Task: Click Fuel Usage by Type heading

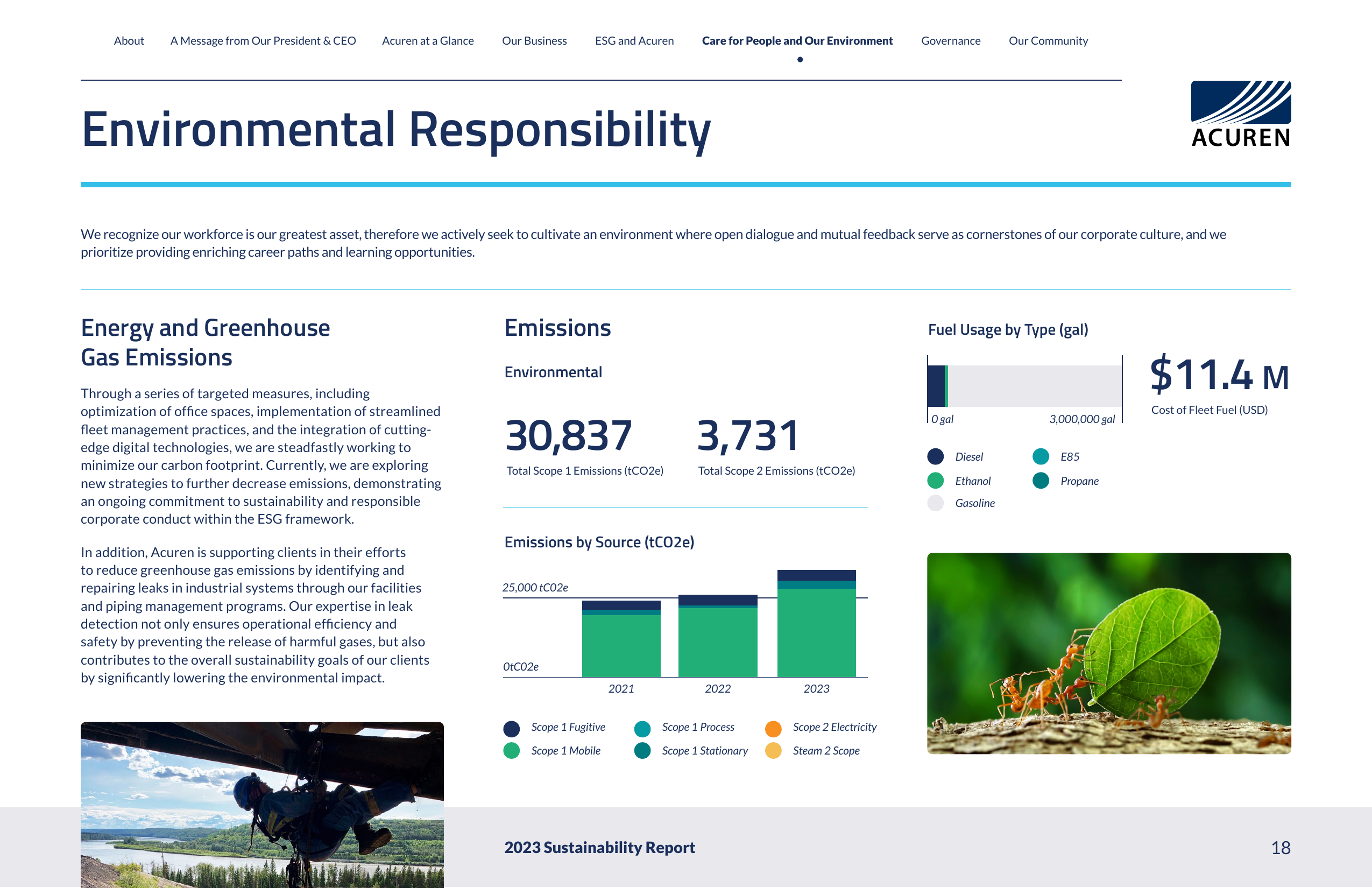Action: click(x=1008, y=330)
